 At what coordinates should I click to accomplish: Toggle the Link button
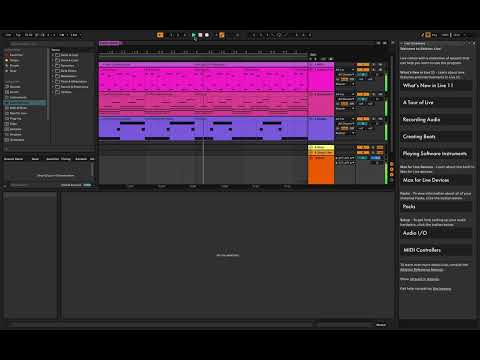[8, 35]
